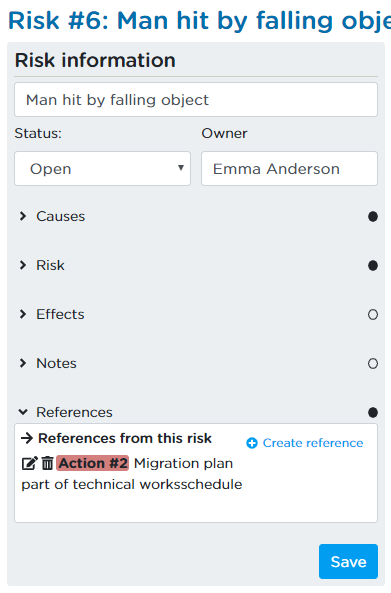Click the filled dot indicator for References
391x593 pixels.
tap(373, 412)
